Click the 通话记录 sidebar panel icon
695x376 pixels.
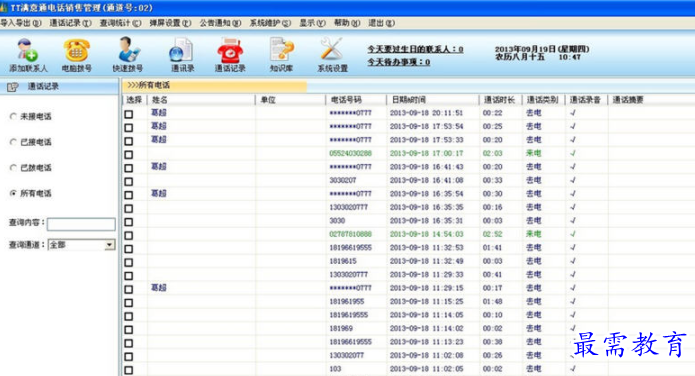point(13,87)
